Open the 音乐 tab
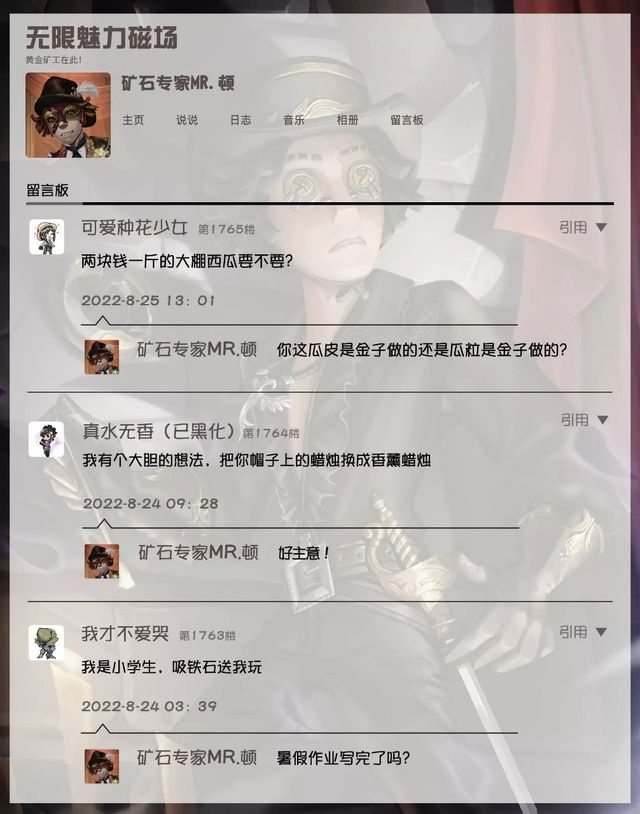Screen dimensions: 640x814 (x=294, y=120)
